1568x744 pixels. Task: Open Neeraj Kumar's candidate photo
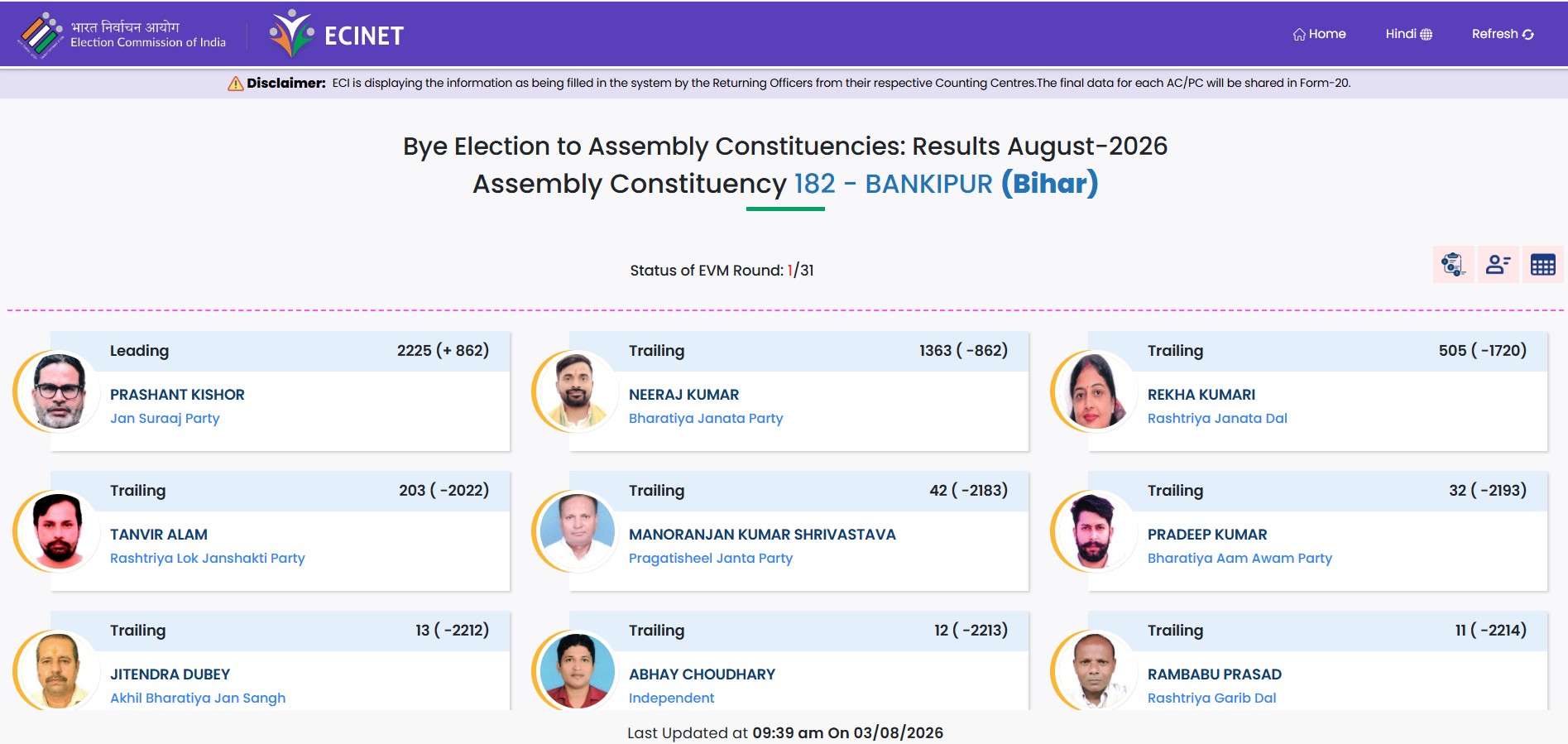tap(577, 391)
